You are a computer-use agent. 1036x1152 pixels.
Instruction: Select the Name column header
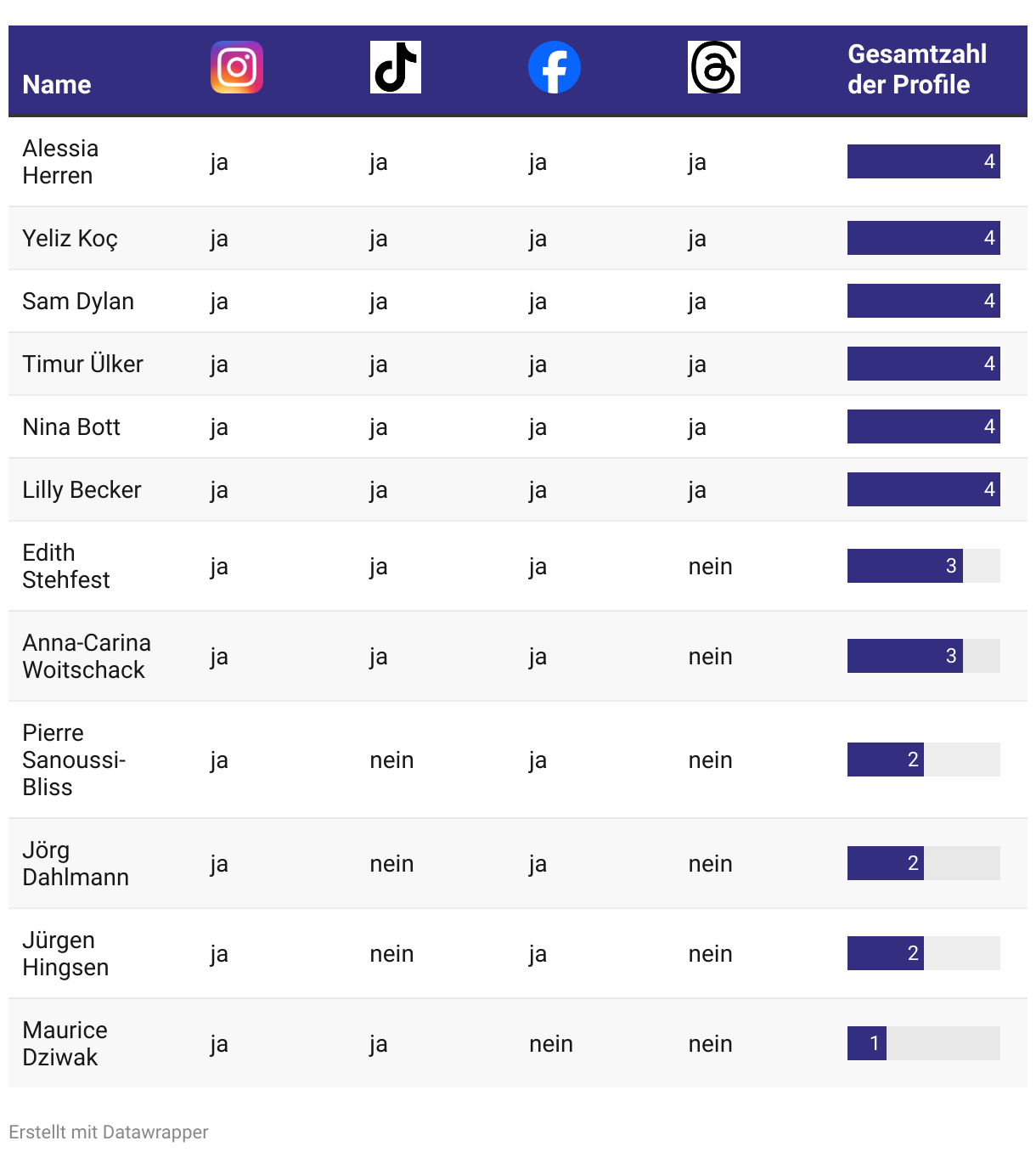tap(57, 84)
